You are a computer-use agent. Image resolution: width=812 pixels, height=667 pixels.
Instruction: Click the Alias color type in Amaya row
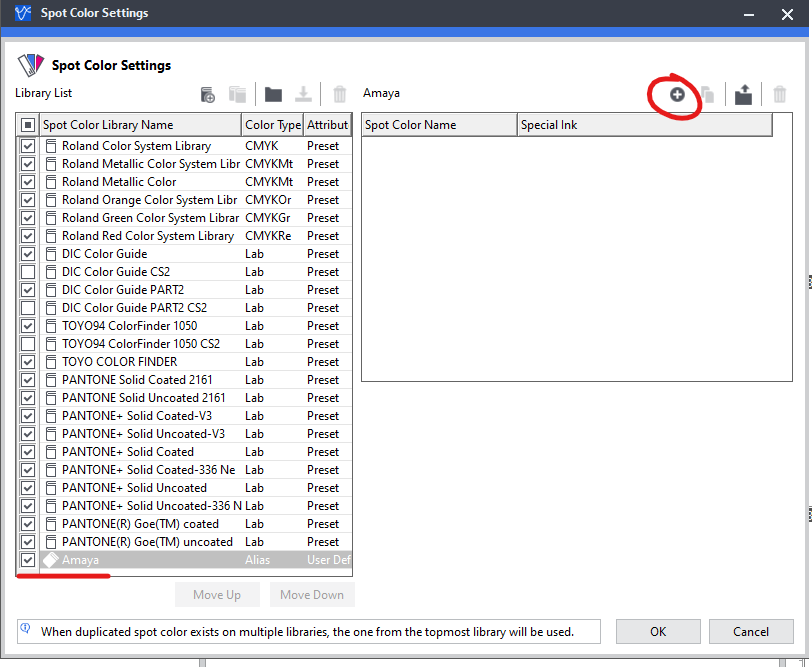[x=257, y=560]
